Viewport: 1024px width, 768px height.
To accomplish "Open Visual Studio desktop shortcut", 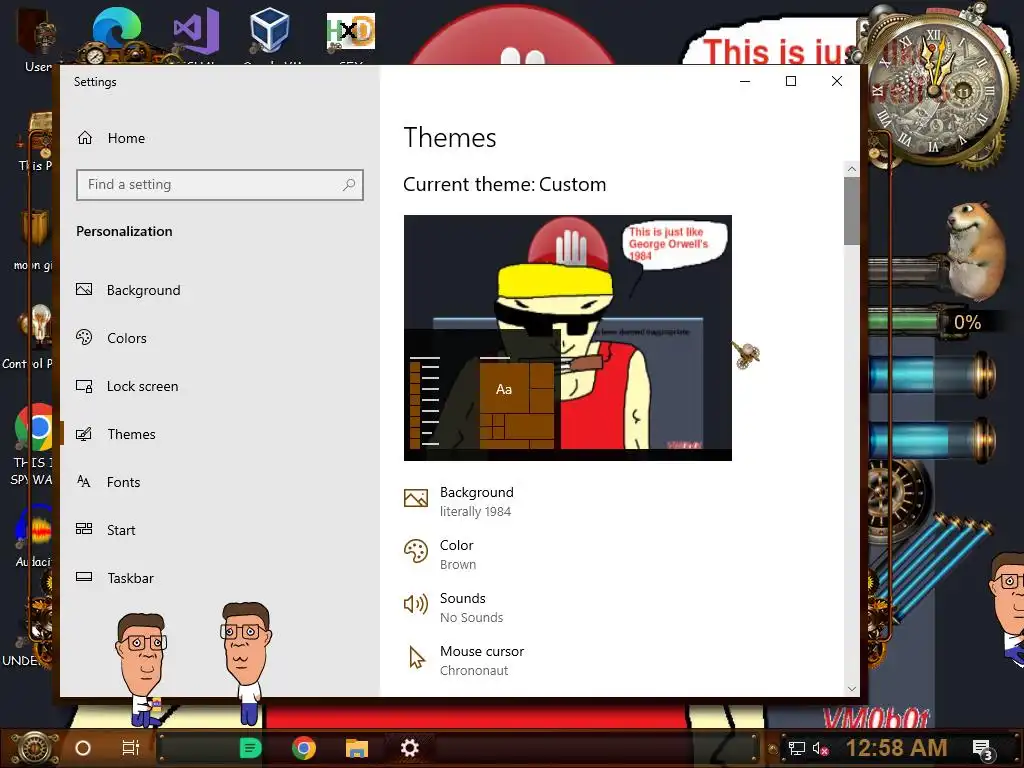I will 197,33.
